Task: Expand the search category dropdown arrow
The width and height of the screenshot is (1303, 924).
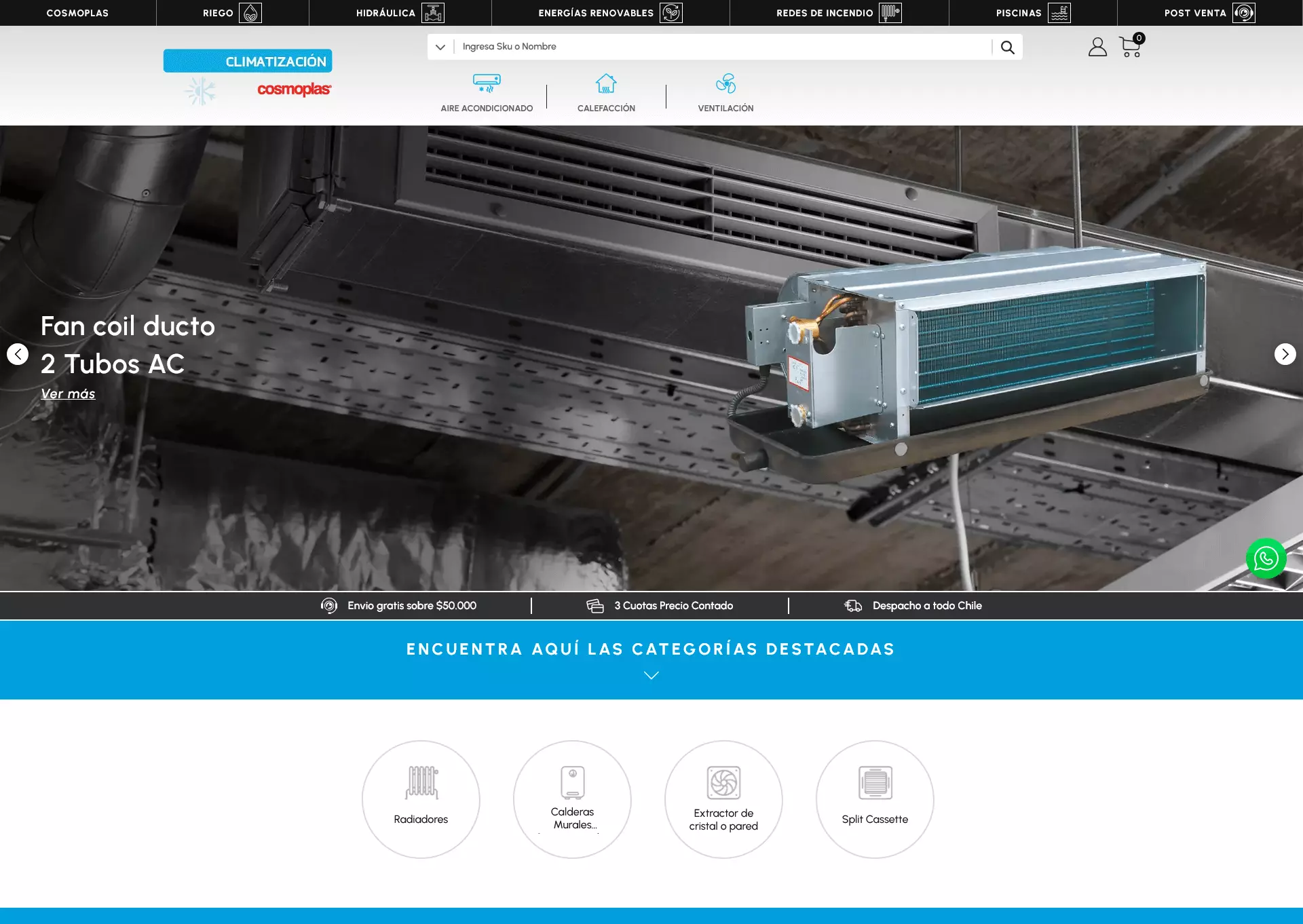Action: pyautogui.click(x=440, y=47)
